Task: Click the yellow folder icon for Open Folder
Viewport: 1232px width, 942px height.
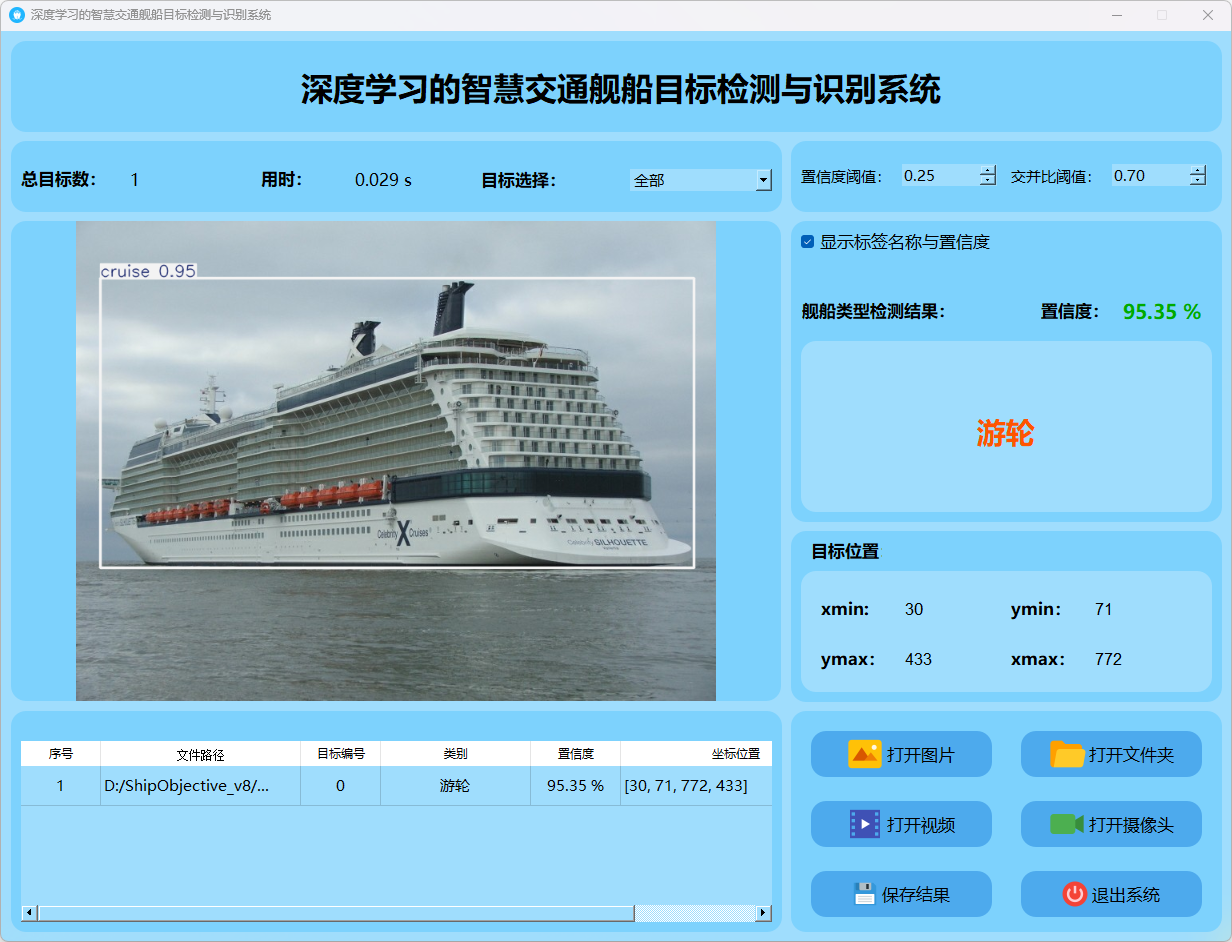Action: 1067,754
